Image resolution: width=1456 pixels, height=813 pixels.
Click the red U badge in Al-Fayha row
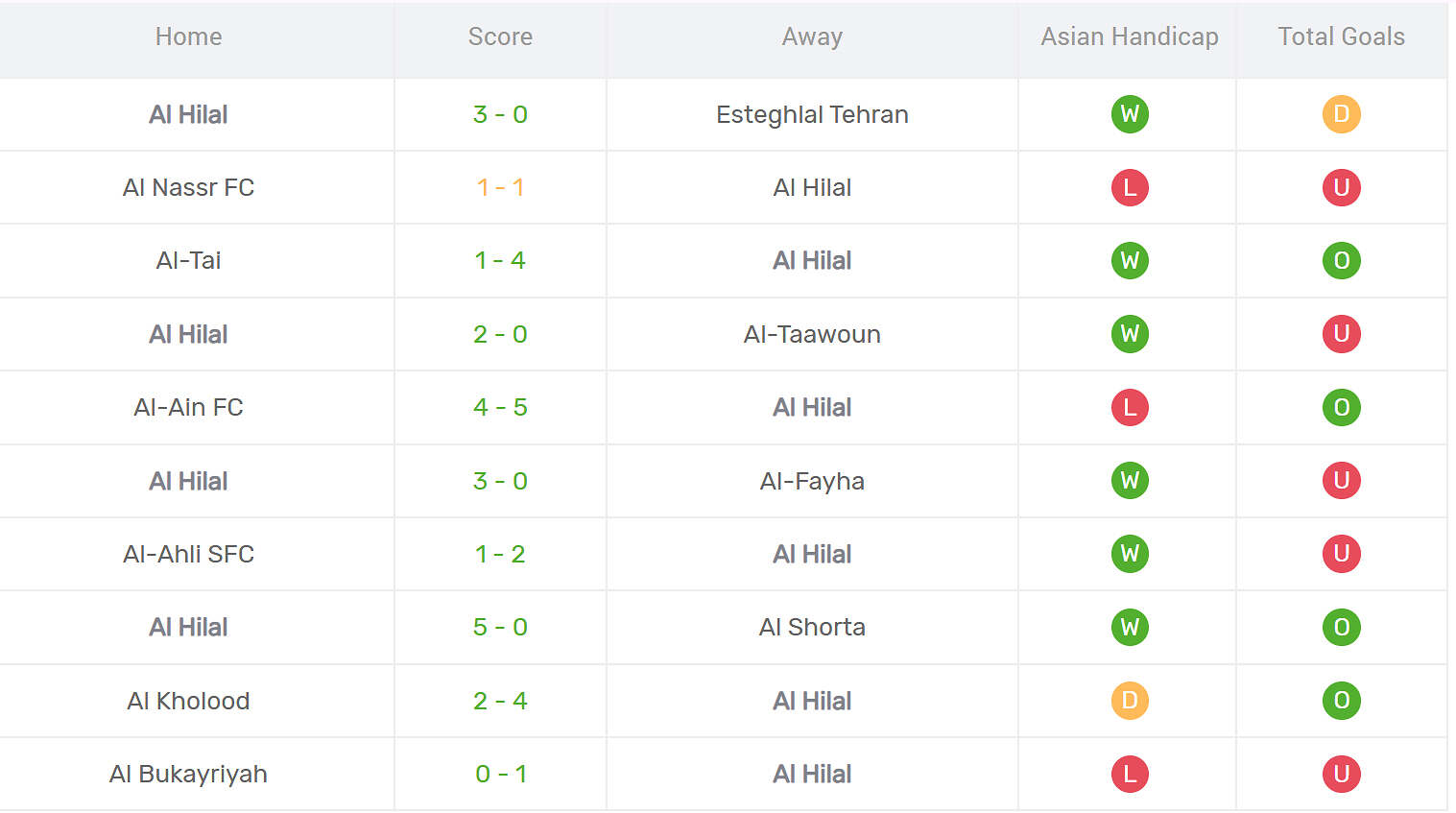(x=1341, y=481)
